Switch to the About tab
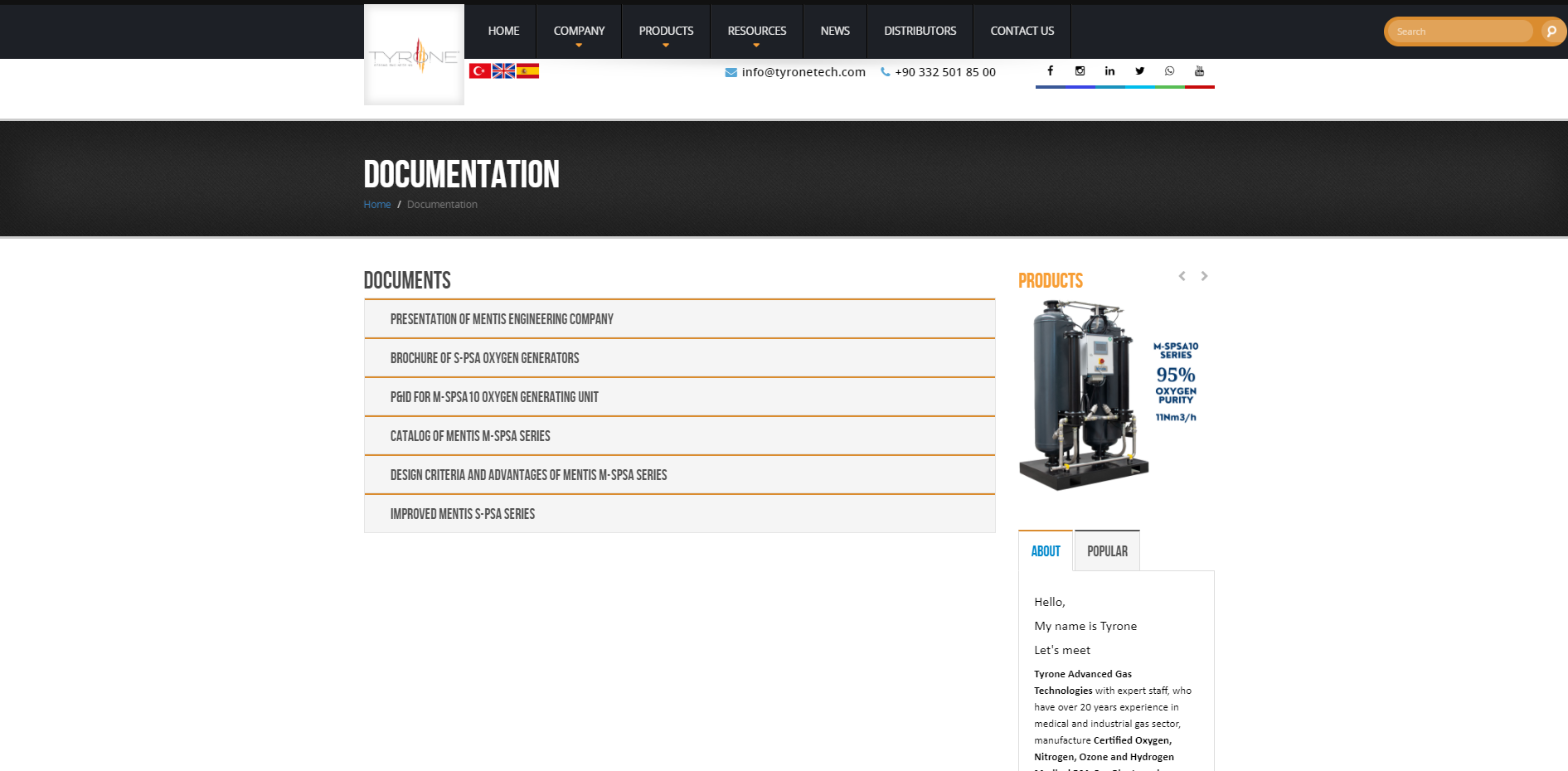Viewport: 1568px width, 771px height. click(1046, 551)
